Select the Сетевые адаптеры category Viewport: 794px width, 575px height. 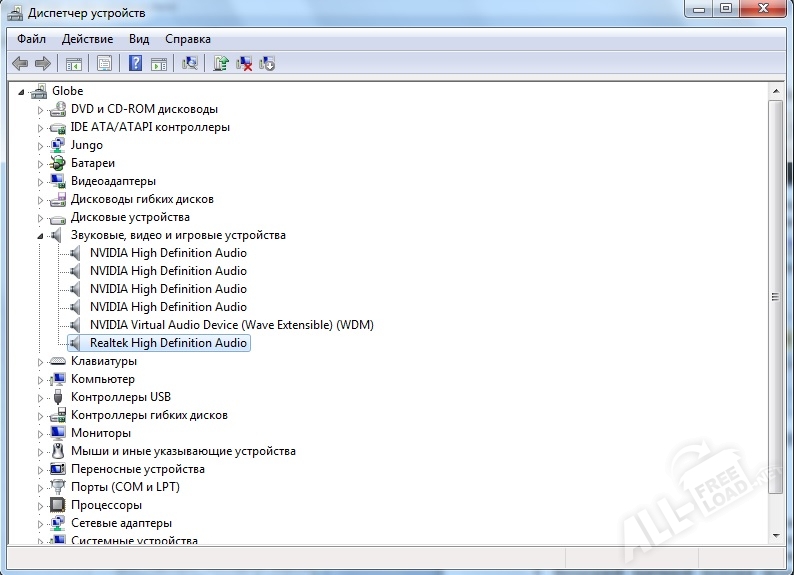pos(121,523)
